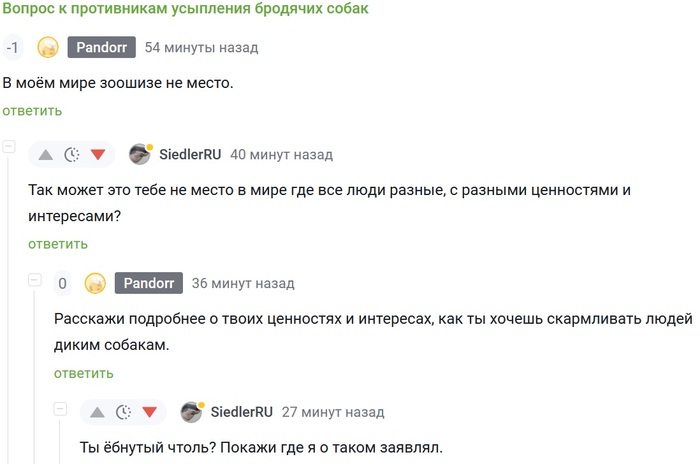The image size is (700, 464).
Task: Click Pandorr's cake avatar on 36-minute comment
Action: click(95, 283)
